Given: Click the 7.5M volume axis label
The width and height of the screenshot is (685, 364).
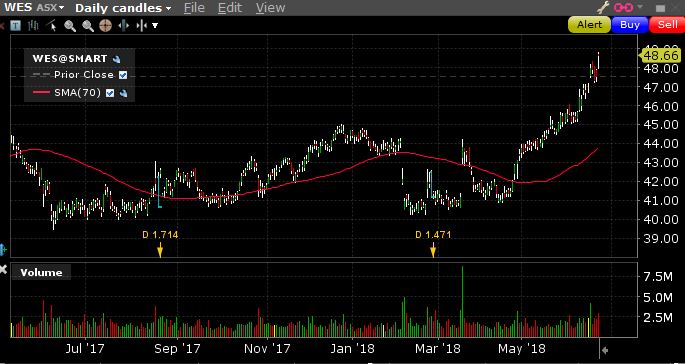Looking at the screenshot, I should [658, 277].
